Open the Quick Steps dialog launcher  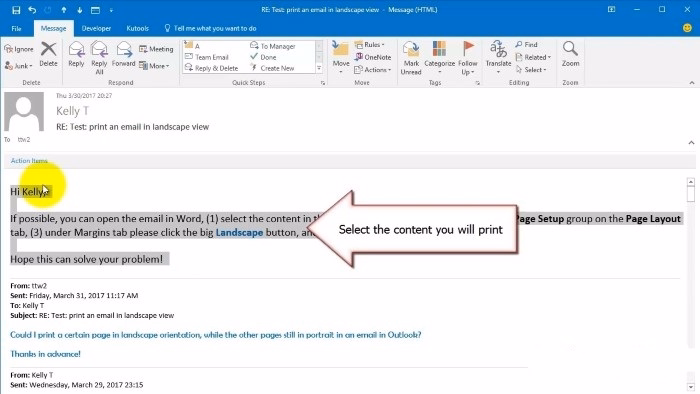coord(323,83)
